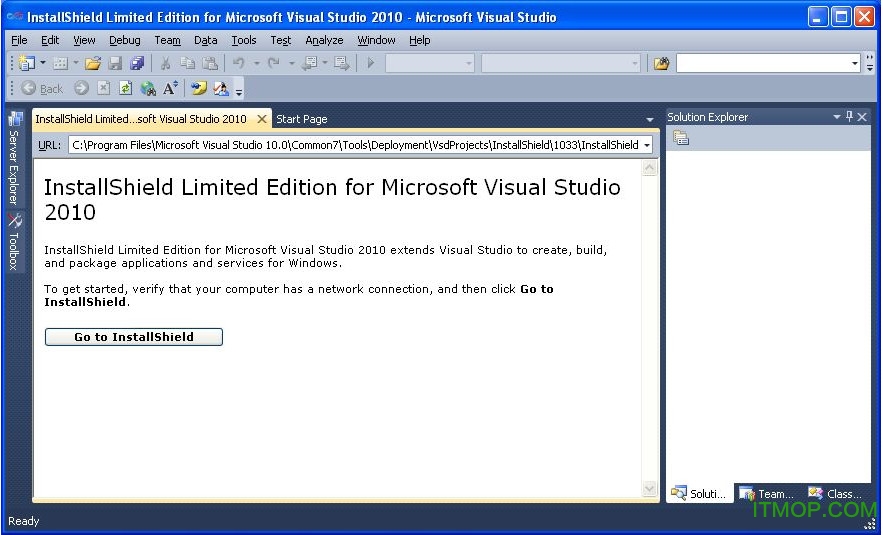The width and height of the screenshot is (883, 535).
Task: Click the Solution Explorer Properties icon
Action: click(x=681, y=137)
